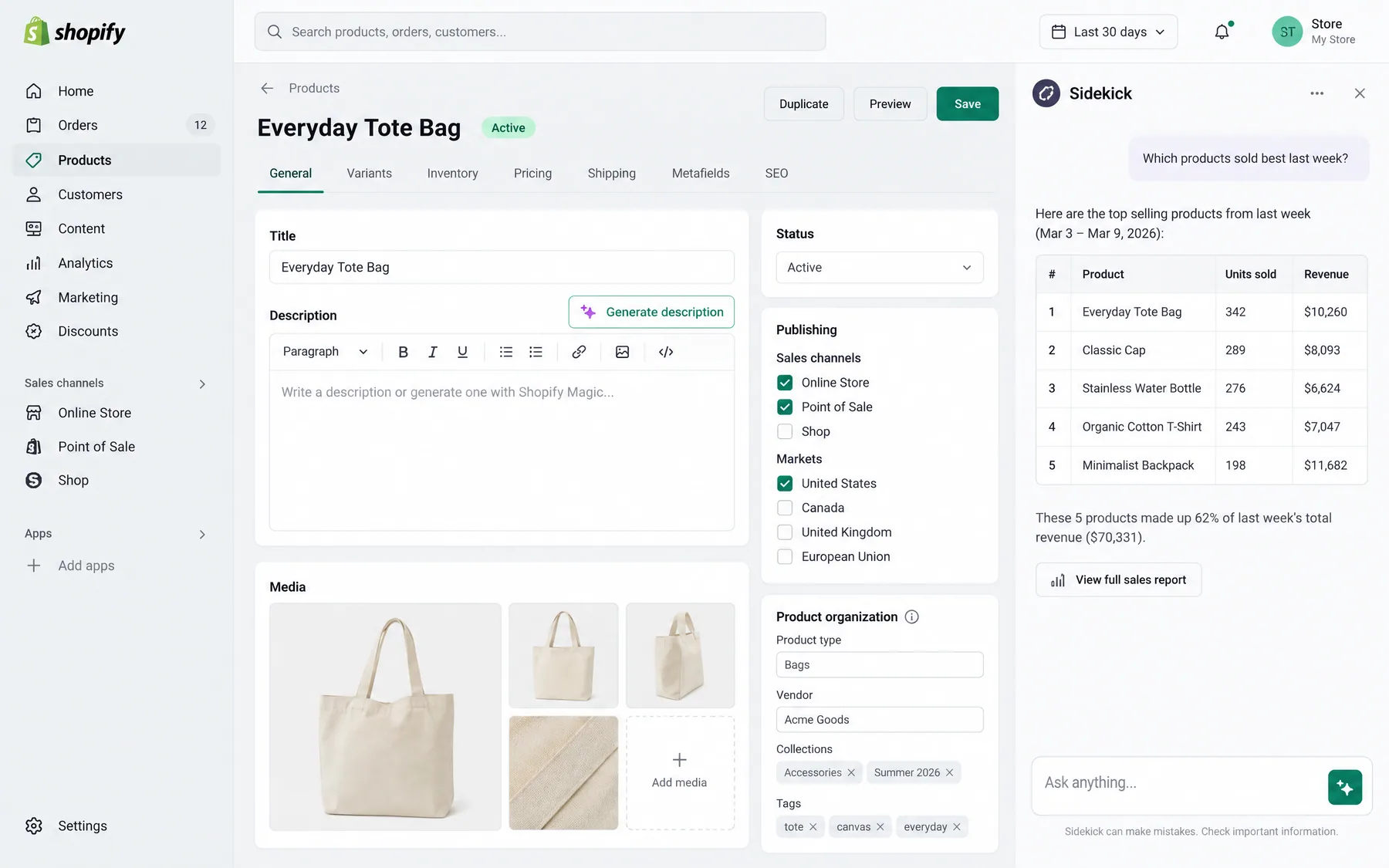The height and width of the screenshot is (868, 1389).
Task: Remove the Accessories collection chip
Action: (851, 772)
